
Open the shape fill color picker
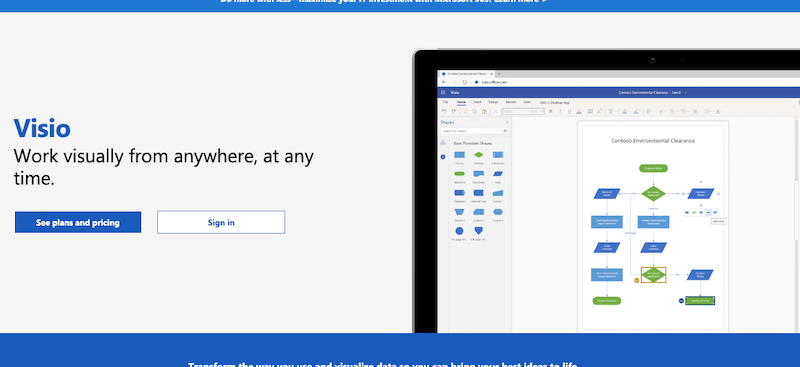pos(626,111)
